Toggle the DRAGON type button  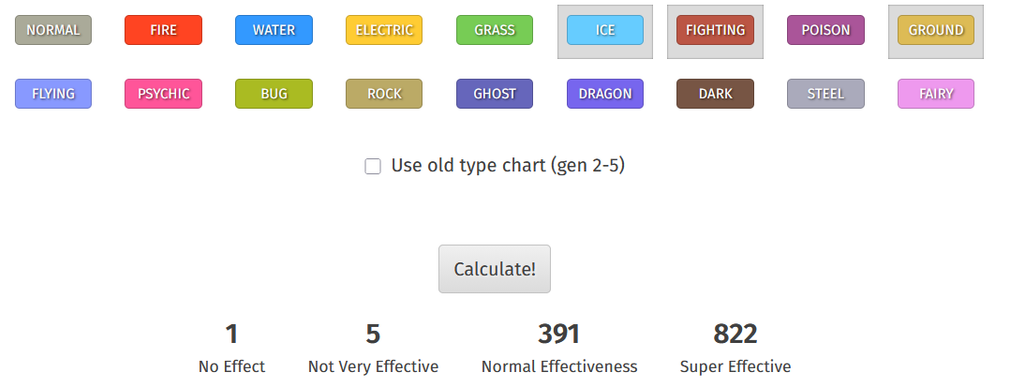[x=605, y=93]
